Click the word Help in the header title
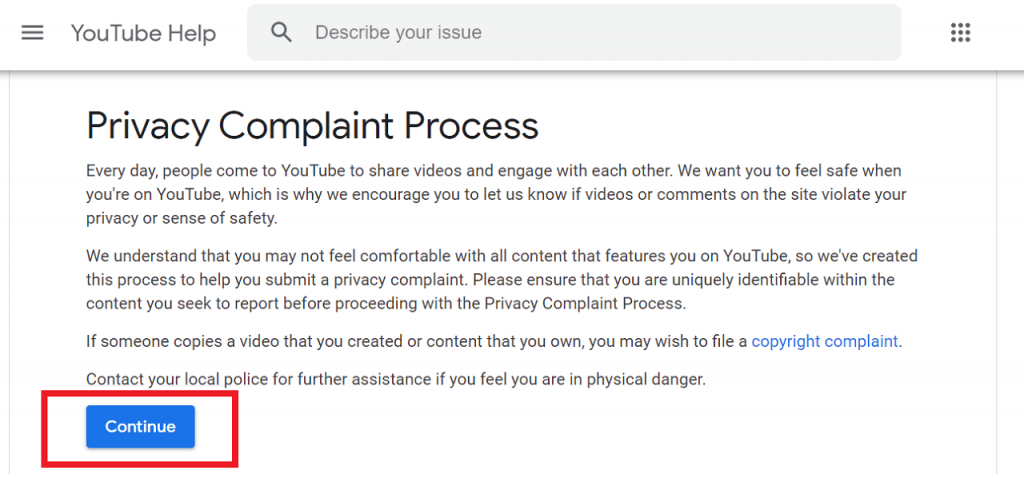1024x478 pixels. coord(191,33)
